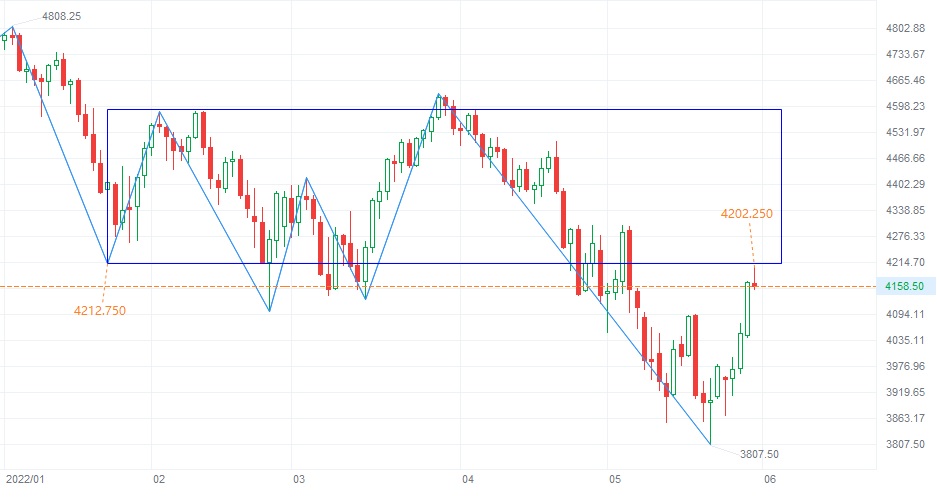Click the highlighted 4158.50 current price tag
The width and height of the screenshot is (937, 499).
click(903, 287)
